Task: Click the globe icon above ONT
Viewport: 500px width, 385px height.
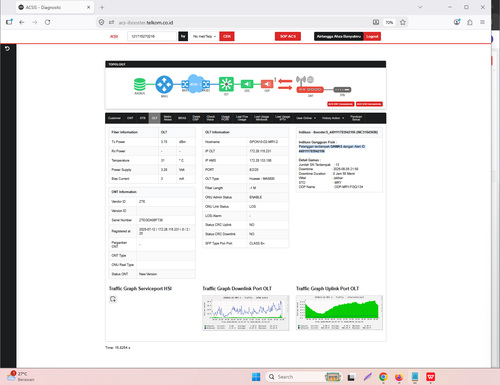Action: [311, 79]
